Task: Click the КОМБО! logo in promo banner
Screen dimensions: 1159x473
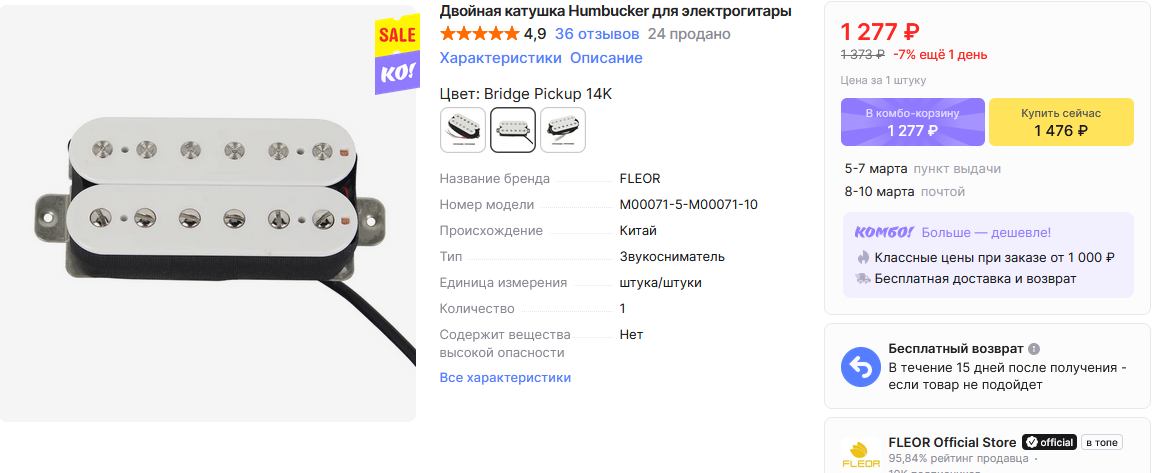Action: (x=884, y=232)
